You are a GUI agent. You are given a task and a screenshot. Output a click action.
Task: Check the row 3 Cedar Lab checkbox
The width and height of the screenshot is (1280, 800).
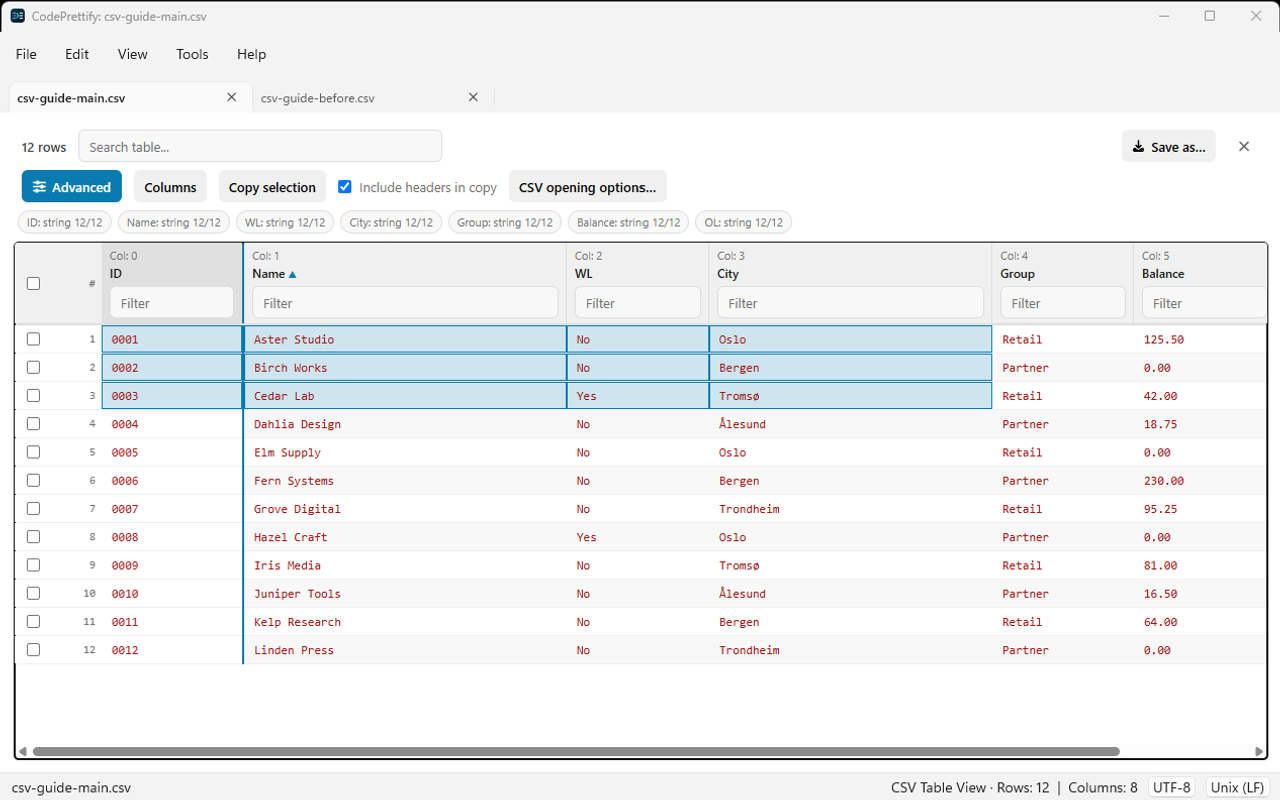(33, 396)
